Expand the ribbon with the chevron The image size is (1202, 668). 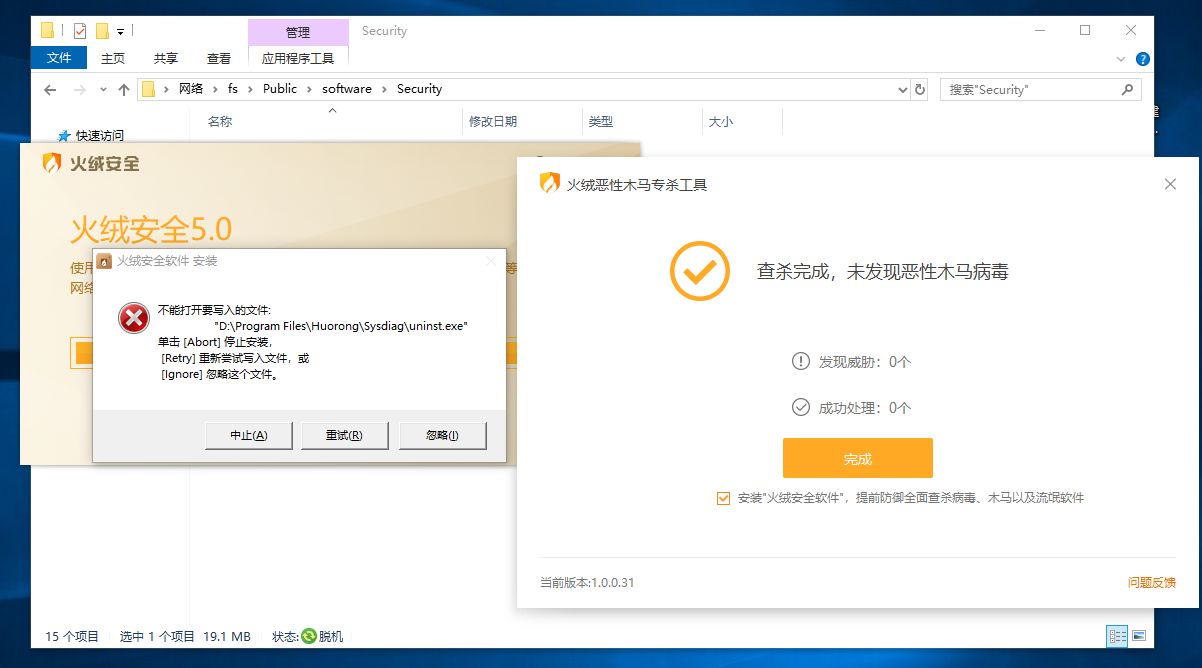[x=1121, y=59]
